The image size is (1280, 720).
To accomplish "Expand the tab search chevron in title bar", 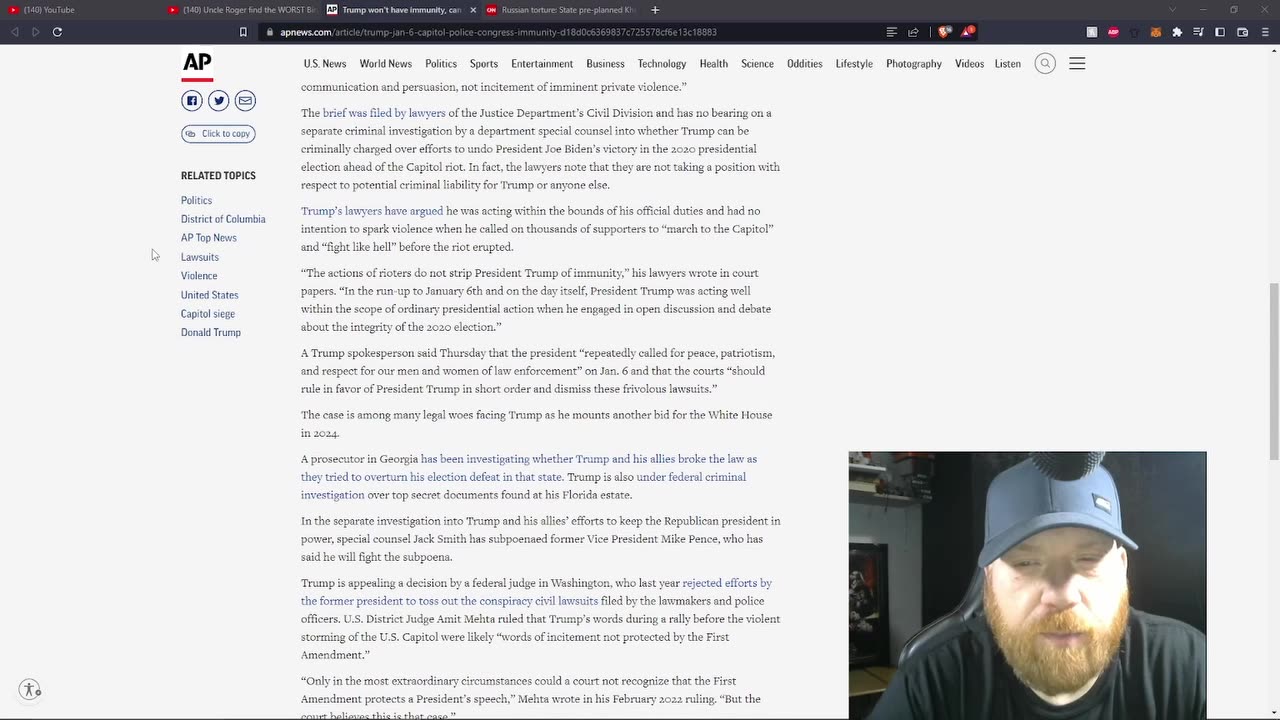I will [x=1173, y=10].
